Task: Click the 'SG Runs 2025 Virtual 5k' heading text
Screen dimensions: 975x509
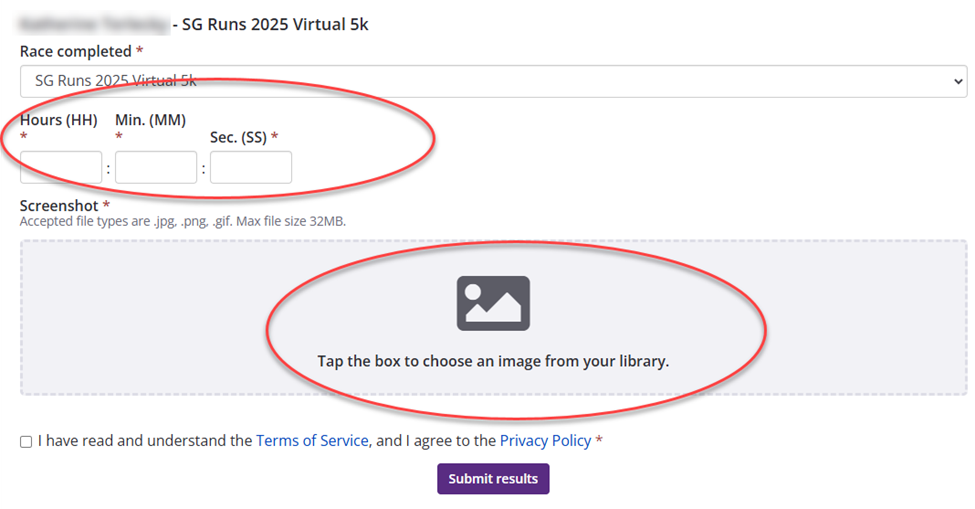Action: tap(275, 24)
